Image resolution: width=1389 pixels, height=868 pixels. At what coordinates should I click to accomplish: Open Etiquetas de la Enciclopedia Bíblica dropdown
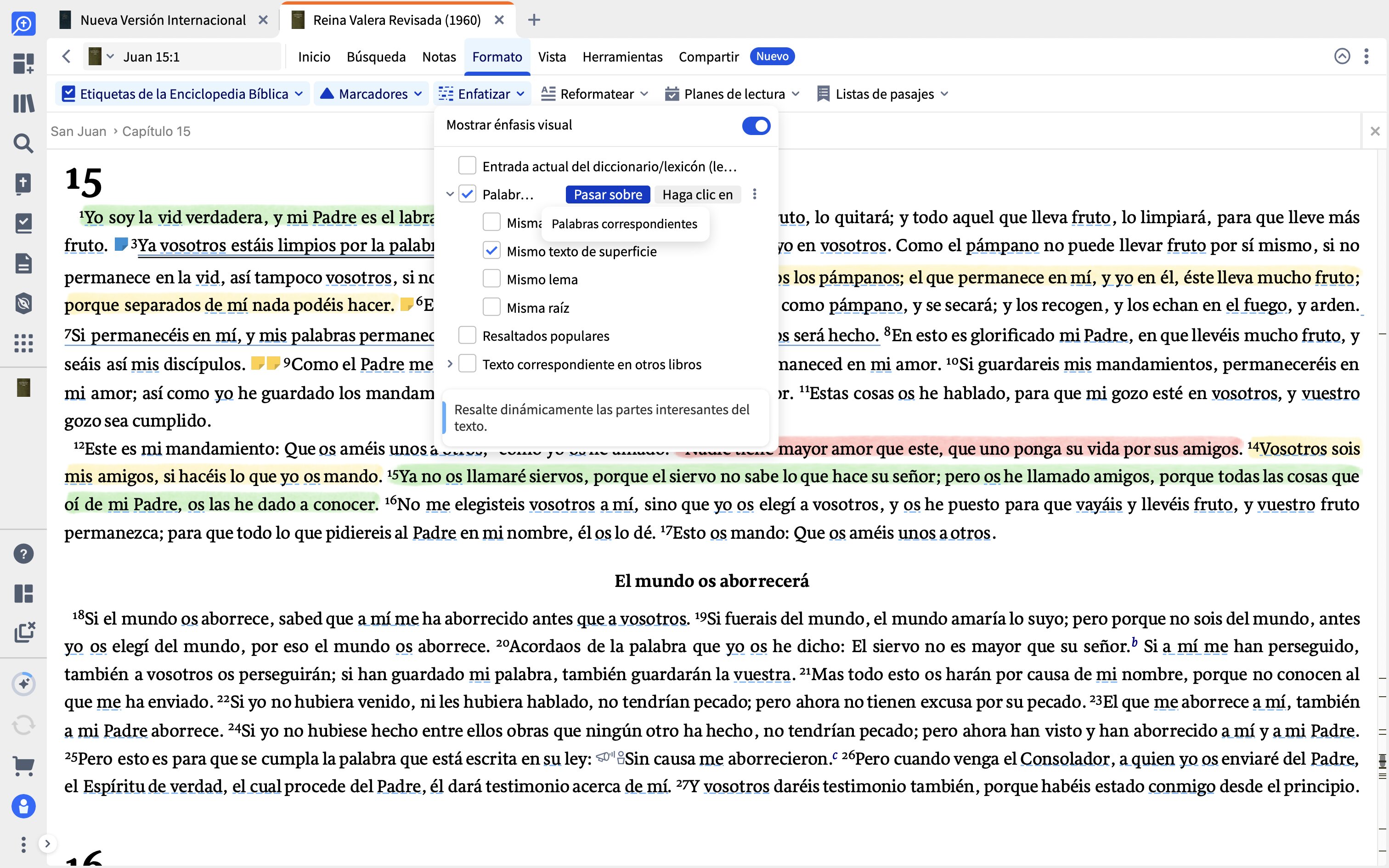[x=182, y=94]
